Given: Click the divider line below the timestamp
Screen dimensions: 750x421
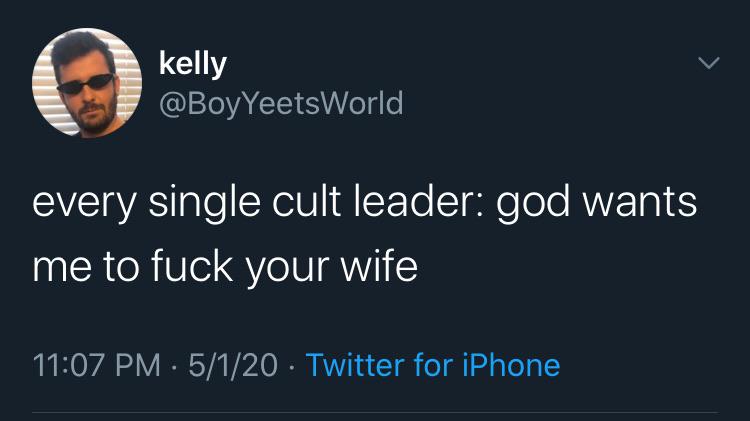Looking at the screenshot, I should pyautogui.click(x=375, y=412).
